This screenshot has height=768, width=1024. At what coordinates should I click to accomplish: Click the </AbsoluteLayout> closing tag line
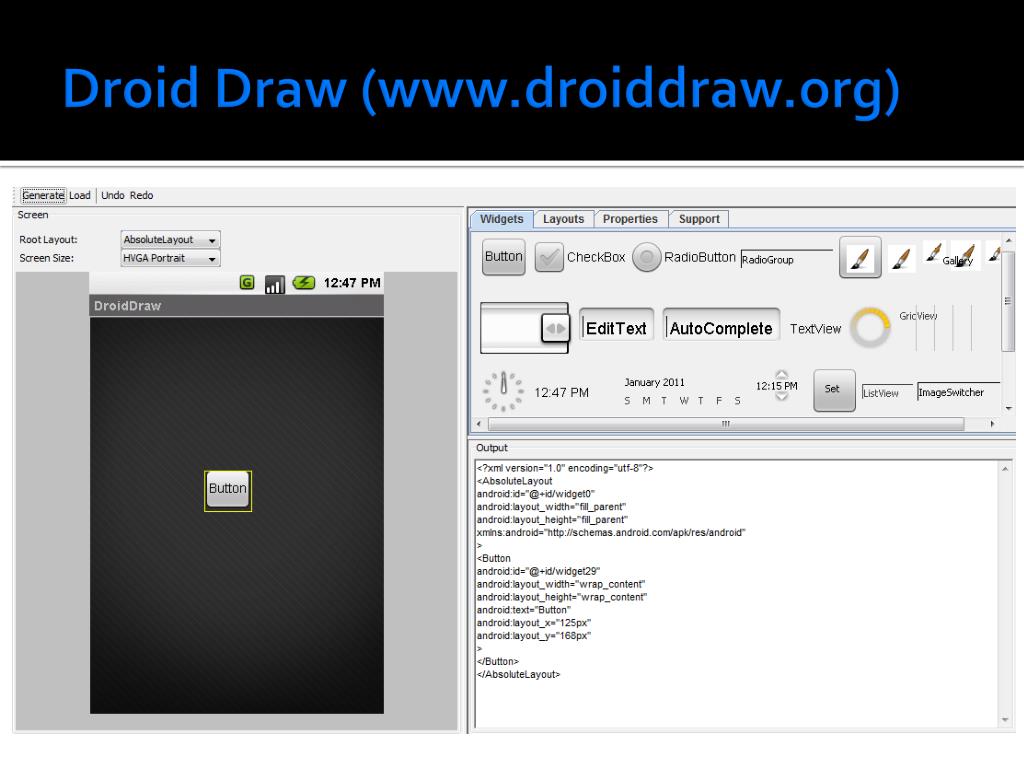click(519, 675)
